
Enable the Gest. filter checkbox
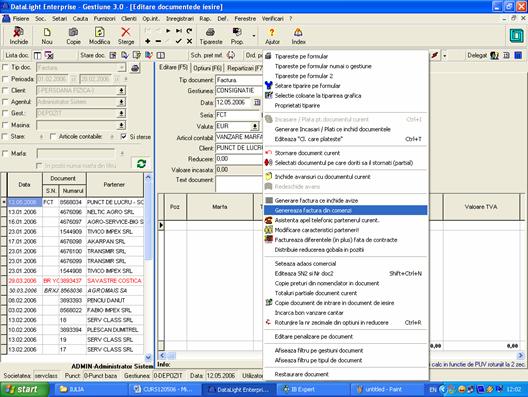pos(5,113)
